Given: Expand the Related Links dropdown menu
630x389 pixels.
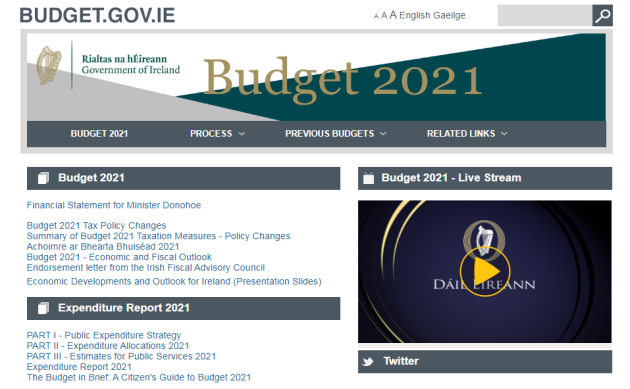Looking at the screenshot, I should click(x=467, y=134).
